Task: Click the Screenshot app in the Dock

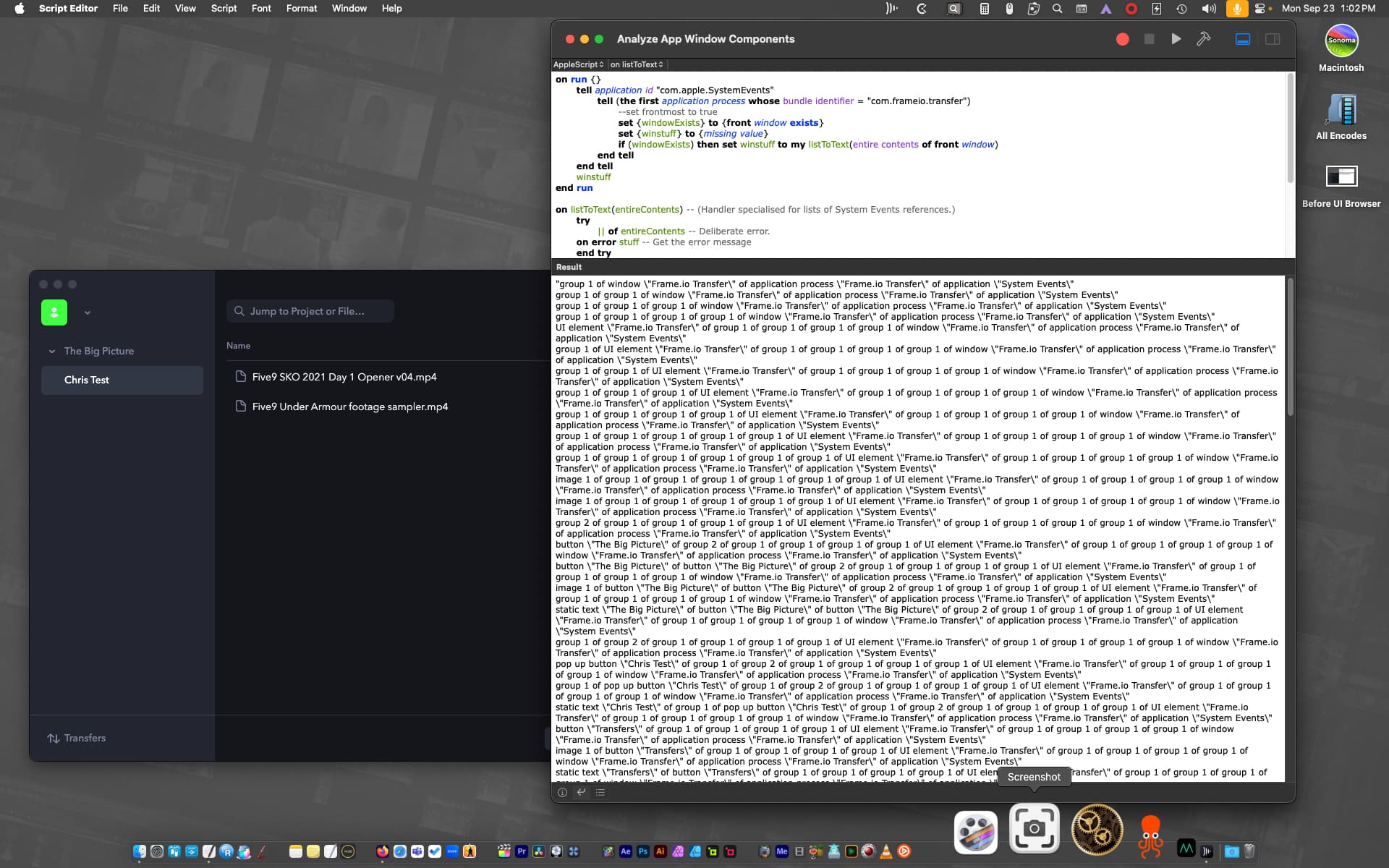Action: 1034,829
